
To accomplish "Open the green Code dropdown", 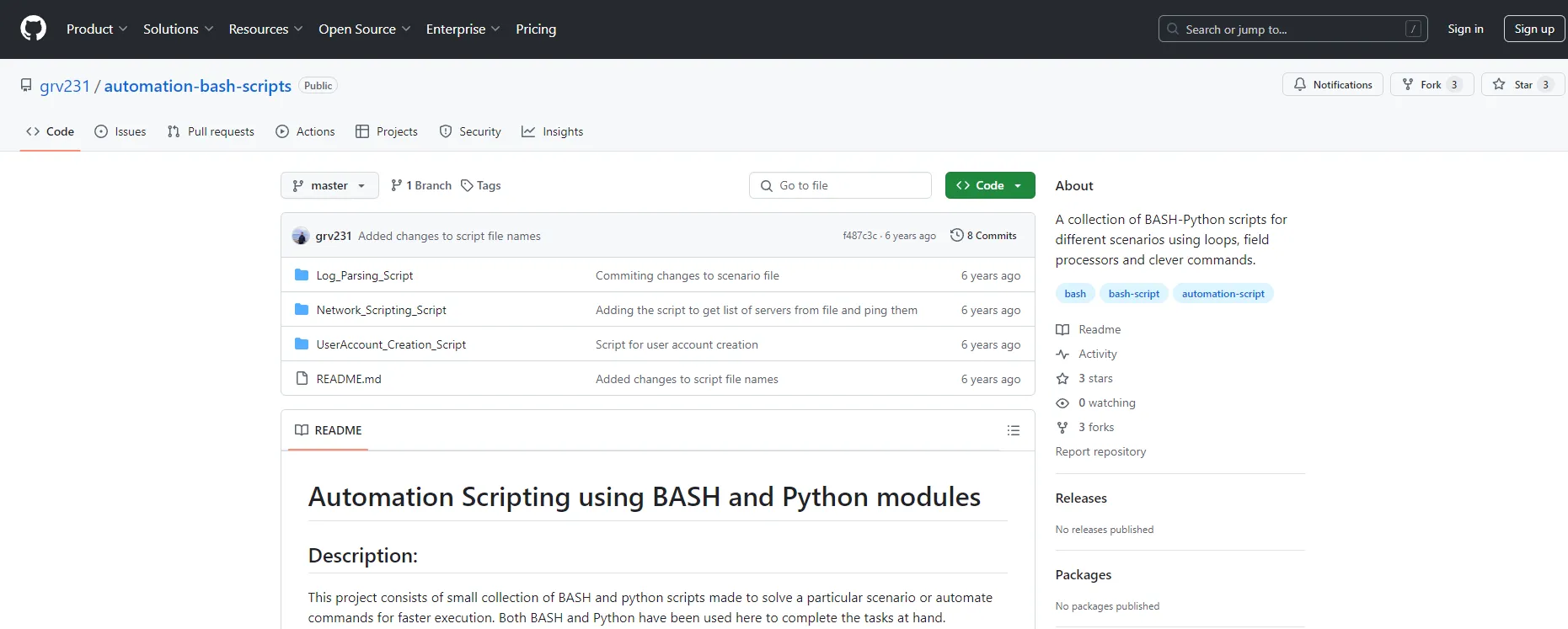I will click(989, 185).
